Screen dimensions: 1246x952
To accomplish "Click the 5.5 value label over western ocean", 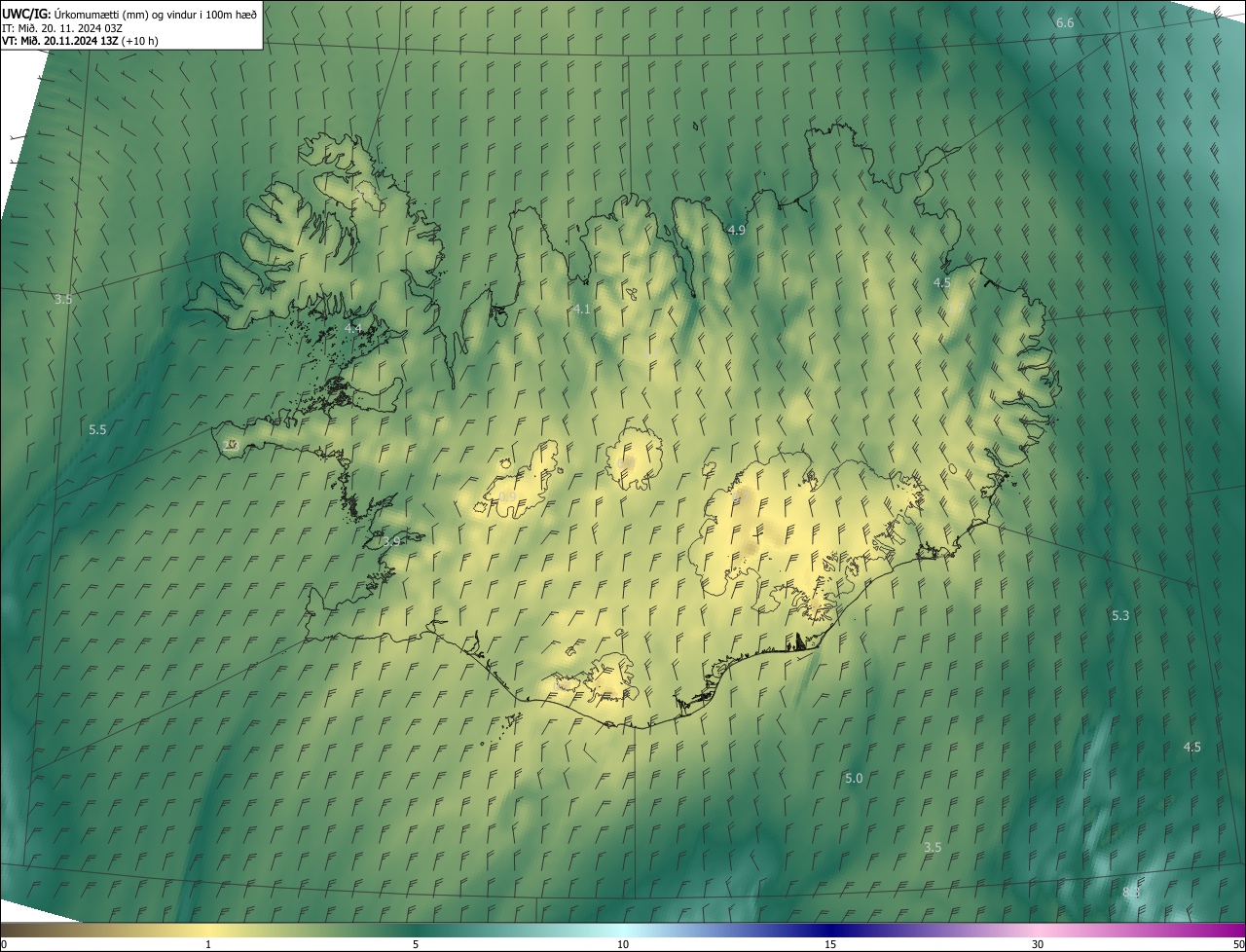I will tap(97, 429).
